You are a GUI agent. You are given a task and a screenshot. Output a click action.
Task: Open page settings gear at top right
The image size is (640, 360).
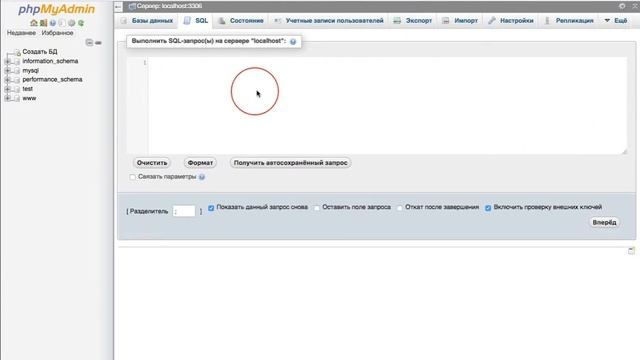(x=622, y=6)
